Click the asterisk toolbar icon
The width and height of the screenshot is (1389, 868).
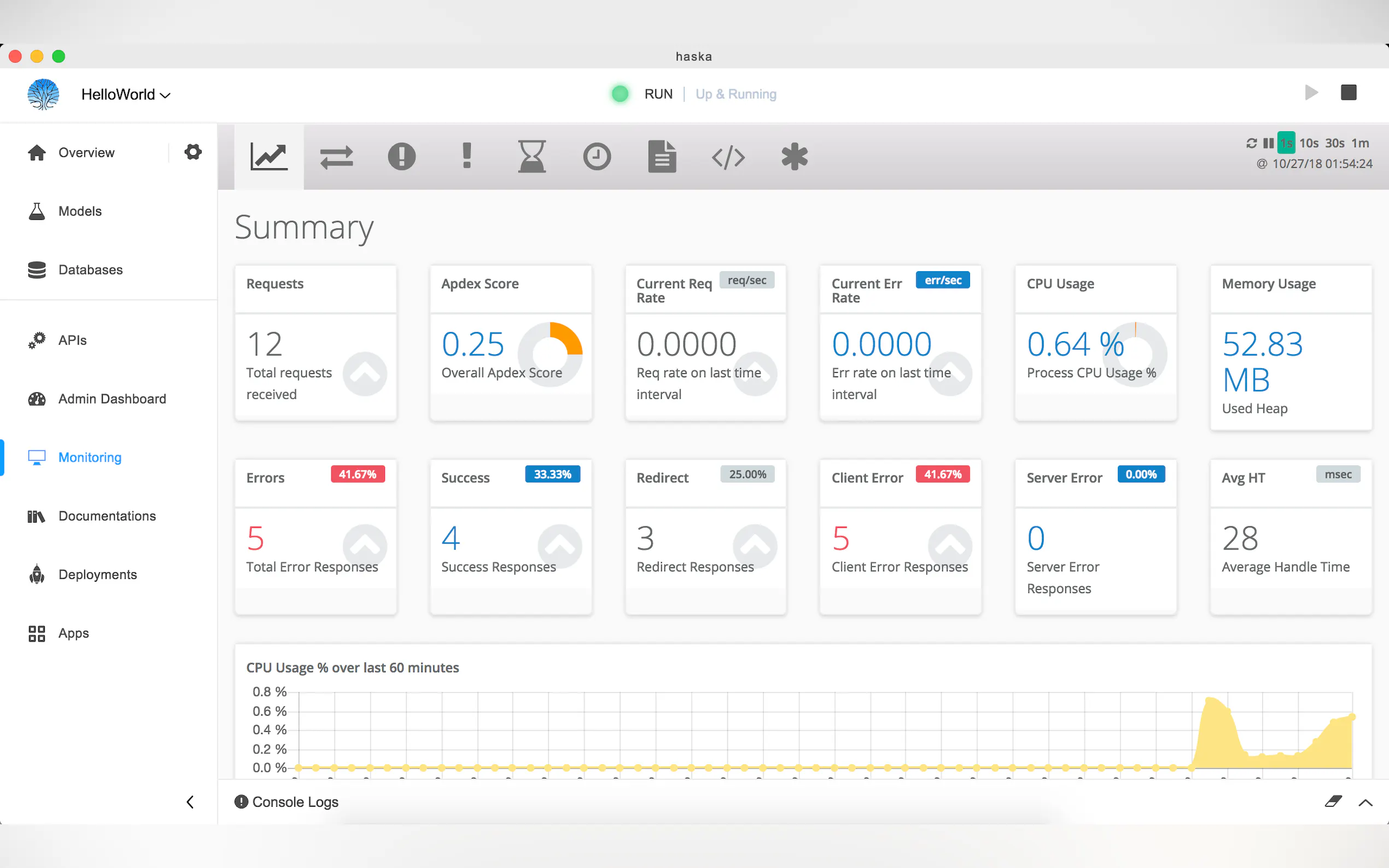click(794, 156)
